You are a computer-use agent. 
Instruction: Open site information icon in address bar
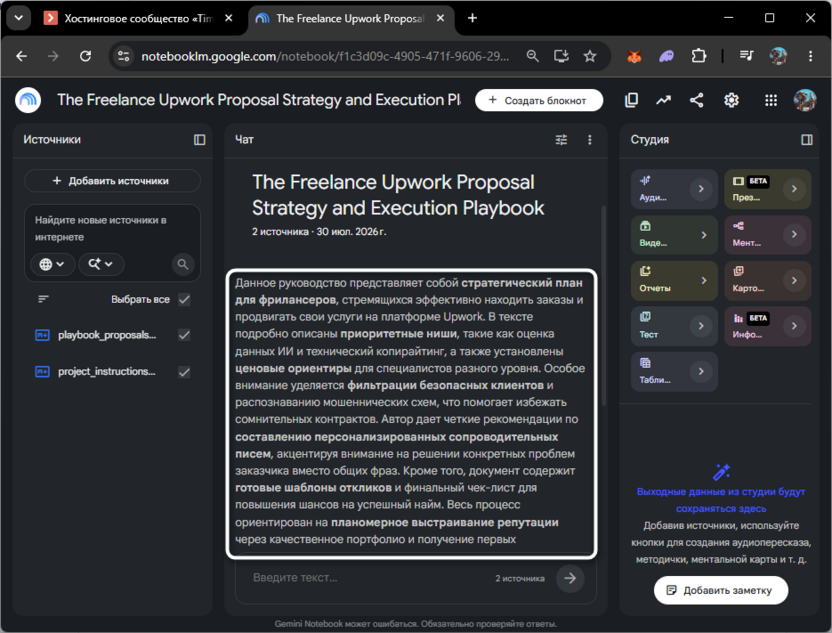124,56
